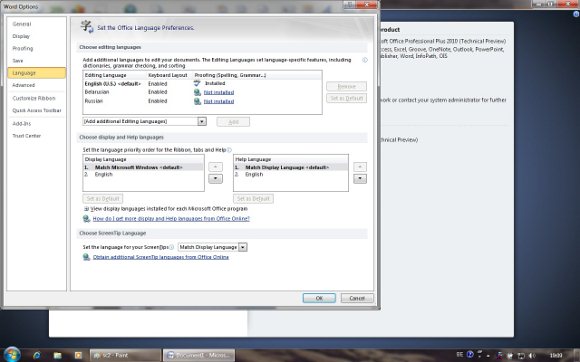The height and width of the screenshot is (362, 580).
Task: Click the OK button
Action: [319, 298]
